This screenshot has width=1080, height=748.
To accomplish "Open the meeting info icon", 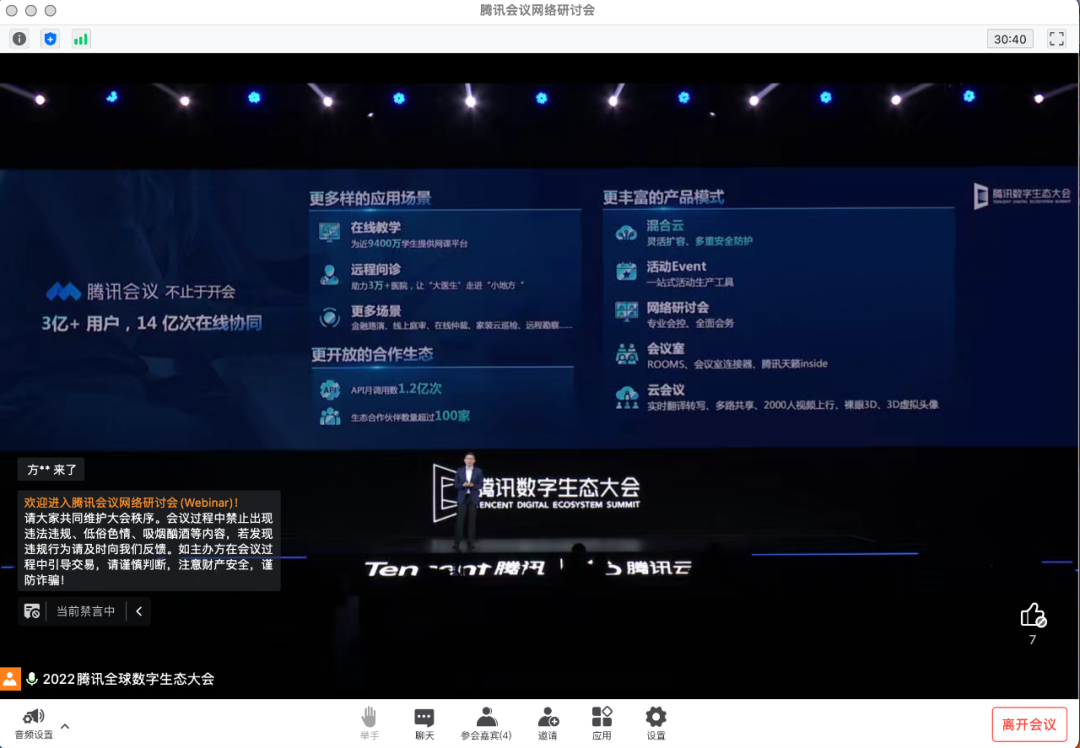I will [x=19, y=39].
